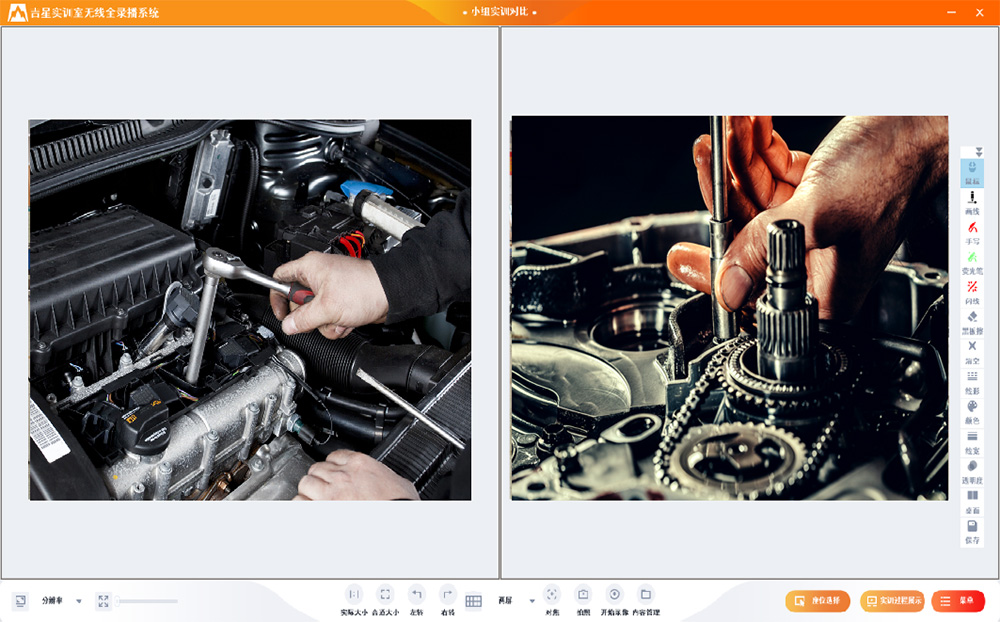The image size is (1000, 622).
Task: Click the 保存 save icon
Action: (971, 527)
